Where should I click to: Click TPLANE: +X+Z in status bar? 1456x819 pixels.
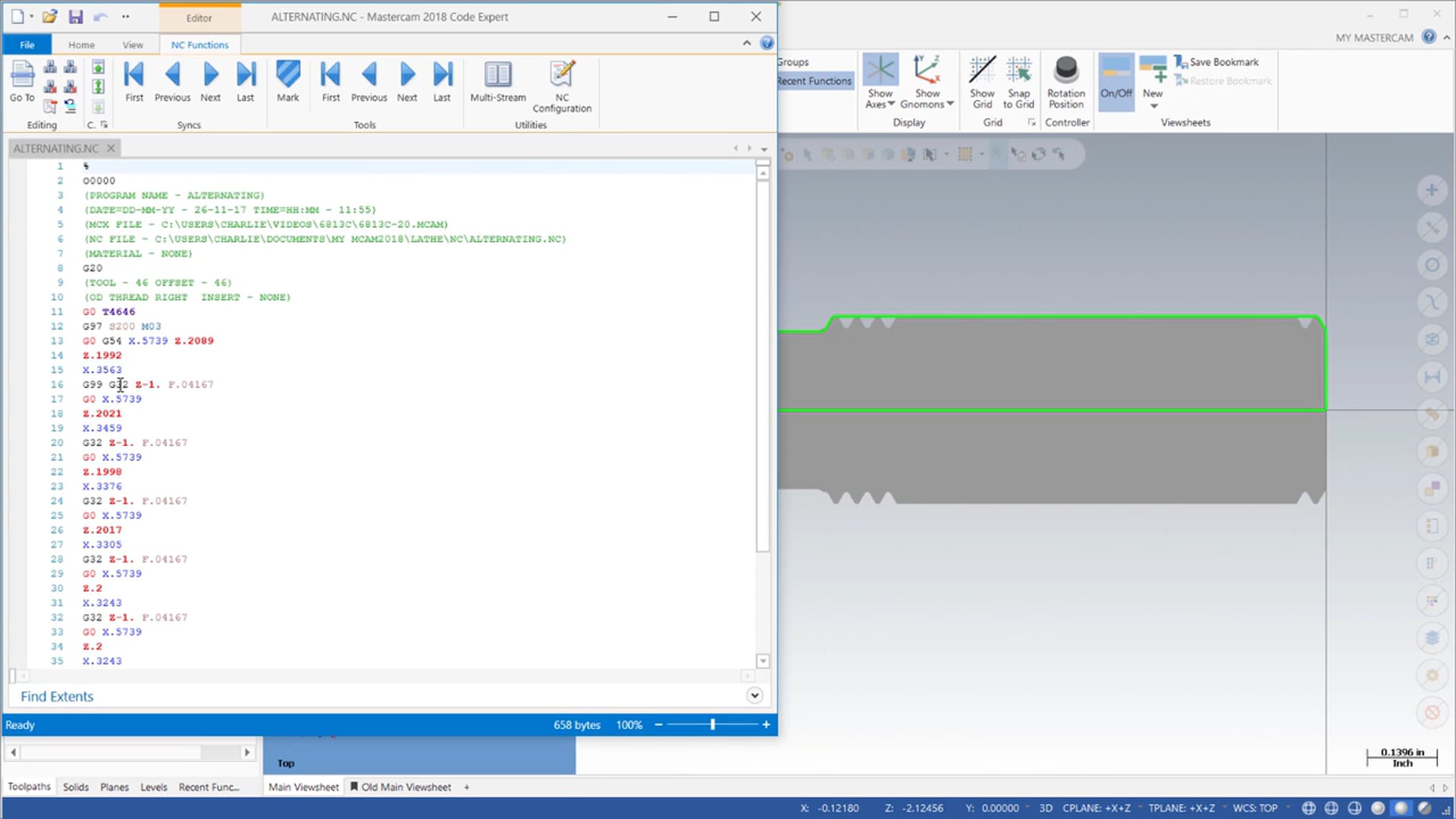[x=1181, y=808]
